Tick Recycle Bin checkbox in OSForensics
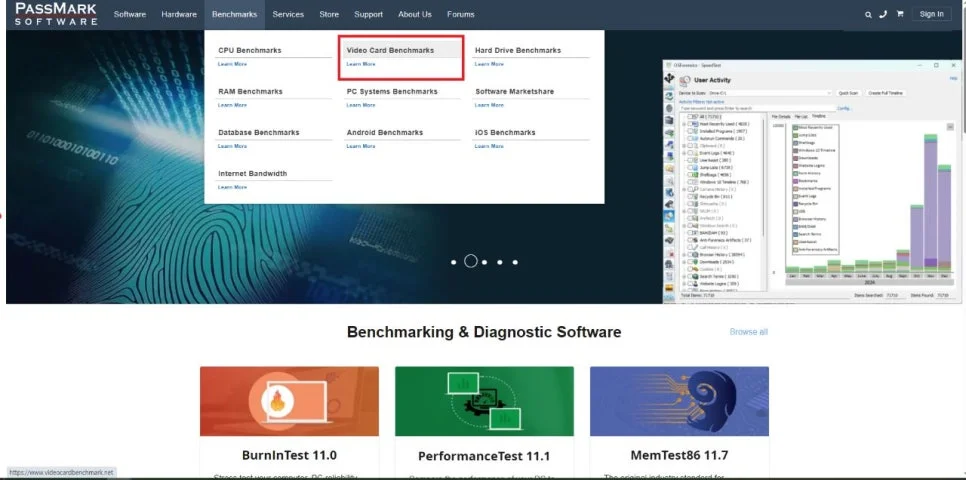 tap(691, 197)
